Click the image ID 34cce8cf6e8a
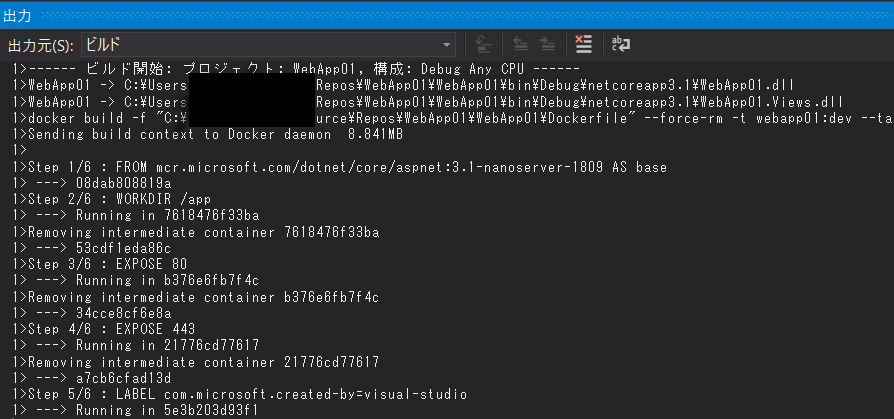Viewport: 894px width, 419px height. click(123, 313)
